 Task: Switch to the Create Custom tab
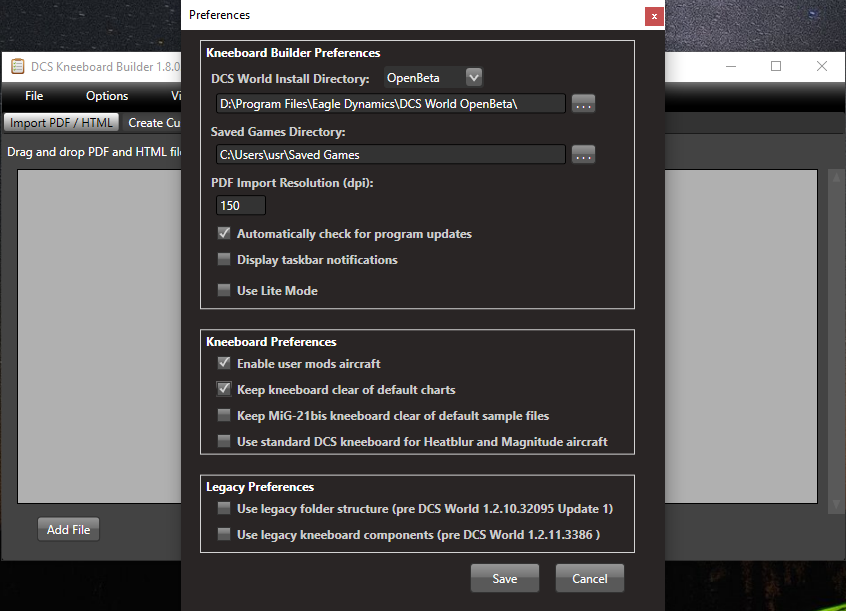click(x=152, y=123)
